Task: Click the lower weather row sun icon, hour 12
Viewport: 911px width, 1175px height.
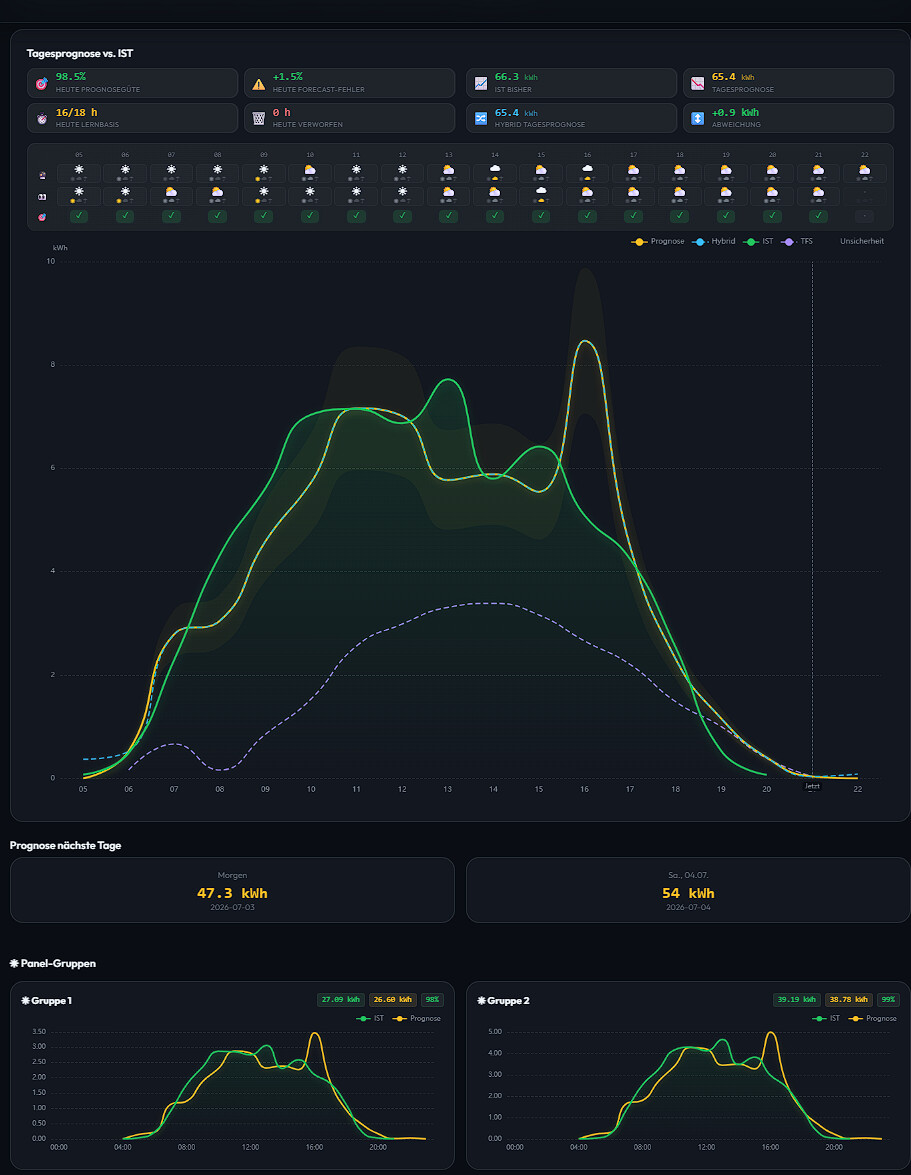Action: [402, 193]
